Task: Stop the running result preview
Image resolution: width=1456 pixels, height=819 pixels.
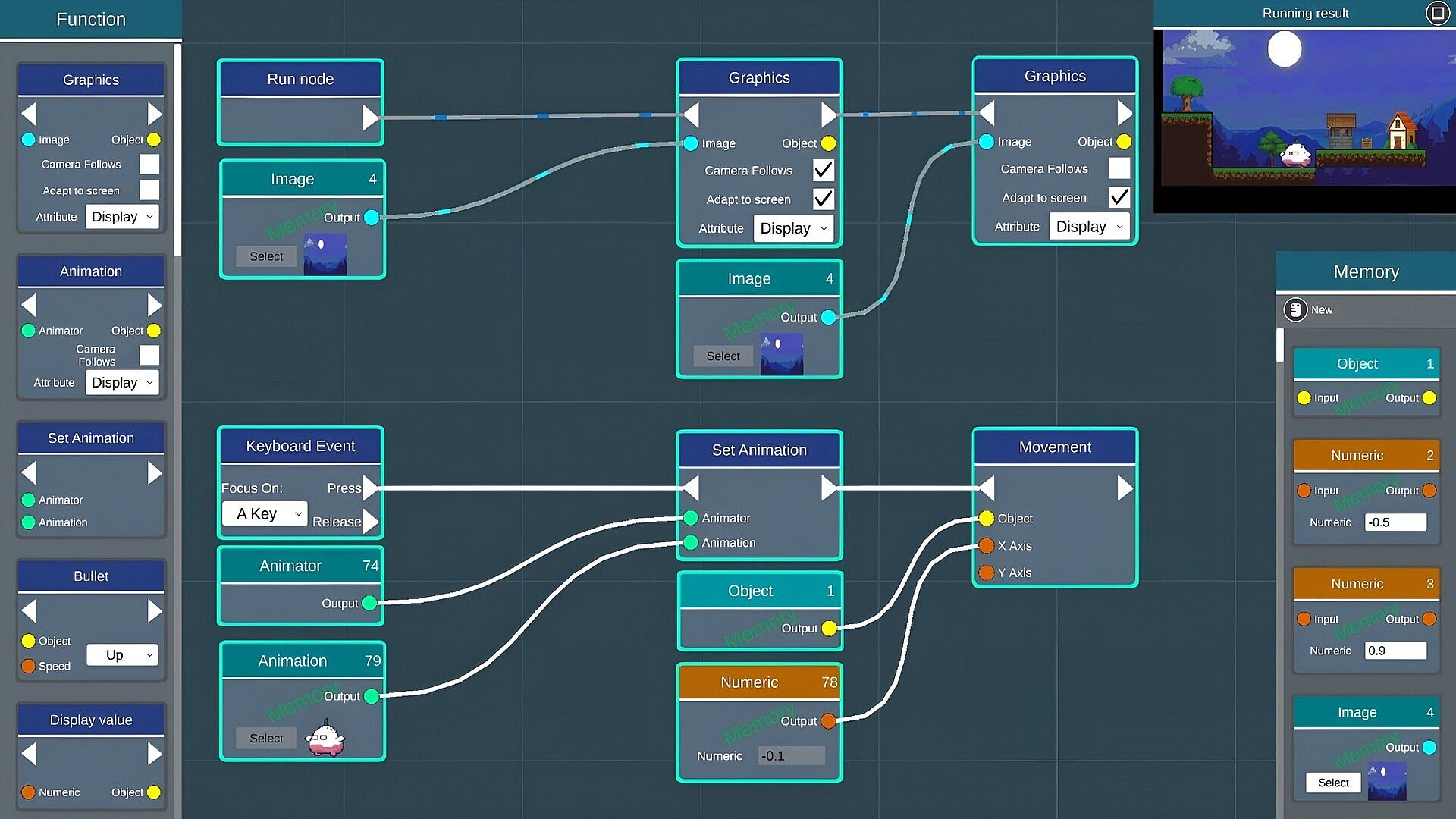Action: point(1437,13)
